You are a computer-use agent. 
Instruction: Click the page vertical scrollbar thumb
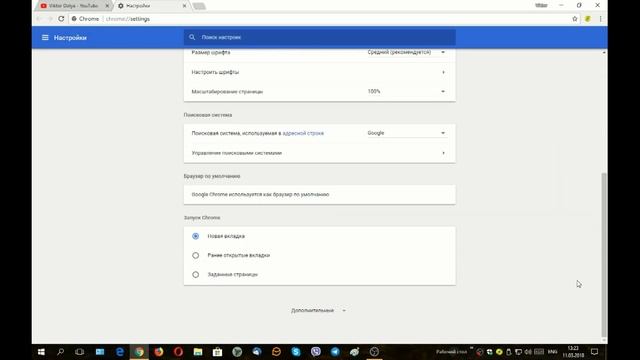(x=604, y=254)
